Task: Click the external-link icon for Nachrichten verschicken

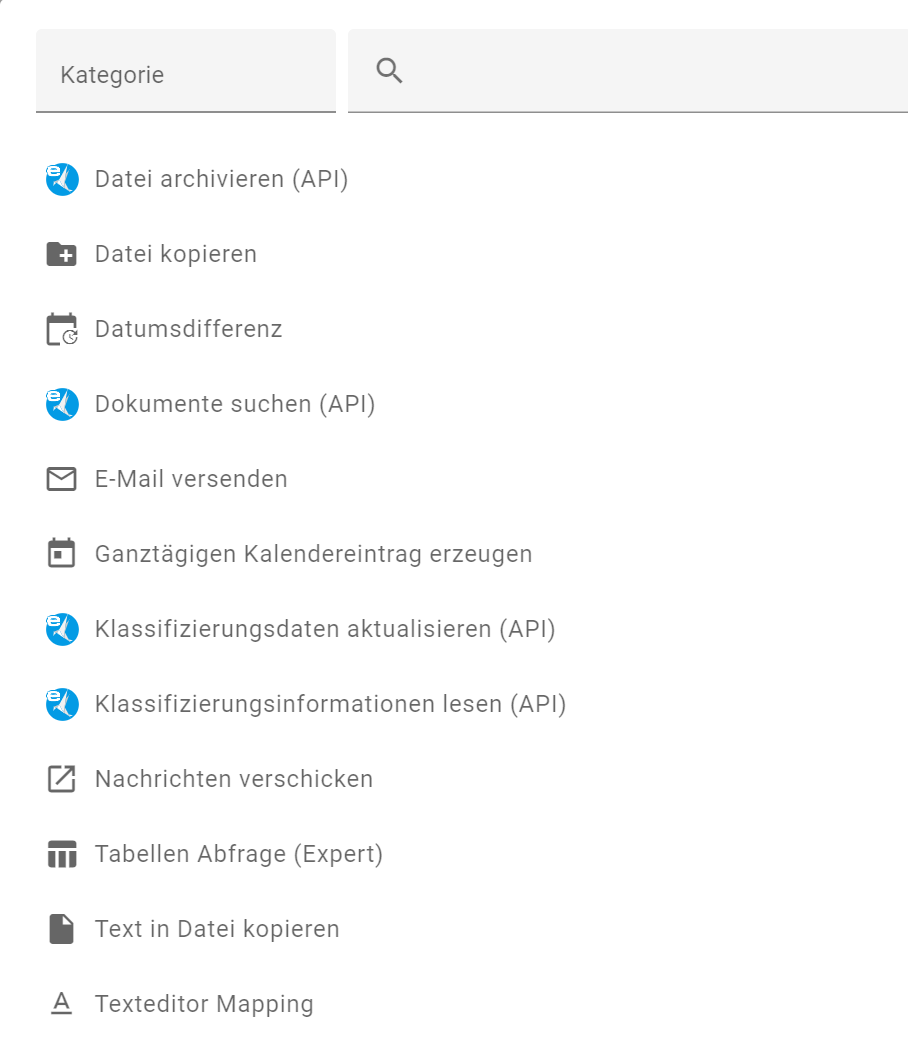Action: [62, 779]
